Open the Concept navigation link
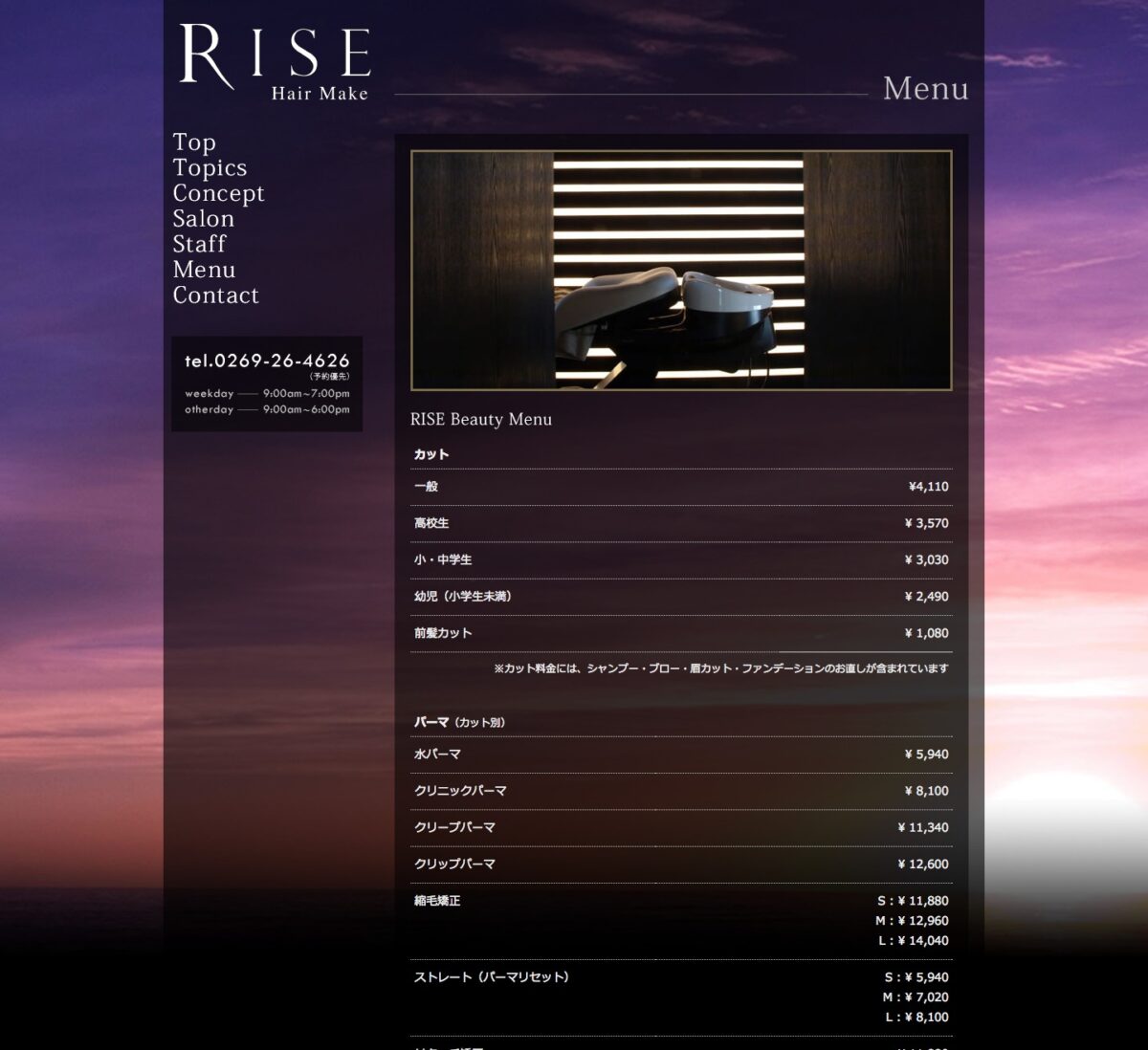Image resolution: width=1148 pixels, height=1050 pixels. pos(218,193)
